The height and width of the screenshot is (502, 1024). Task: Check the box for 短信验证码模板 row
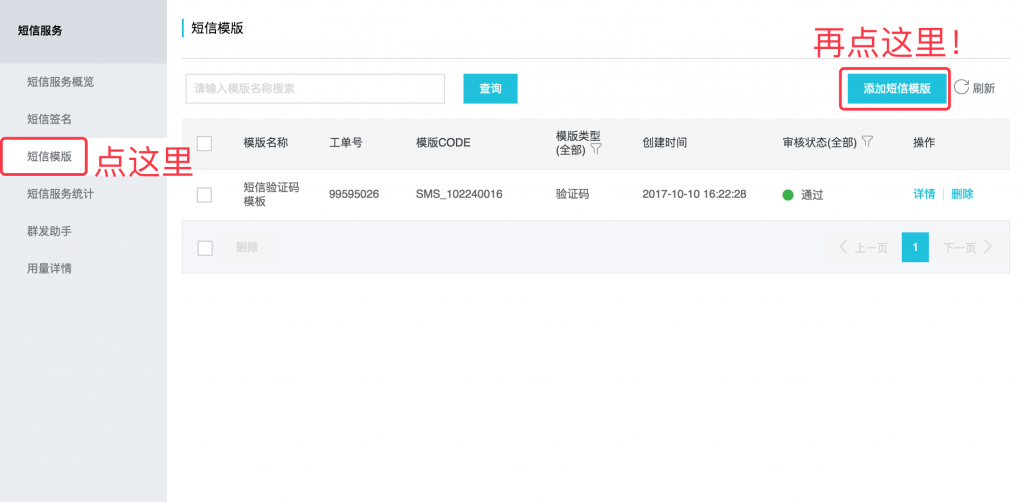tap(205, 194)
